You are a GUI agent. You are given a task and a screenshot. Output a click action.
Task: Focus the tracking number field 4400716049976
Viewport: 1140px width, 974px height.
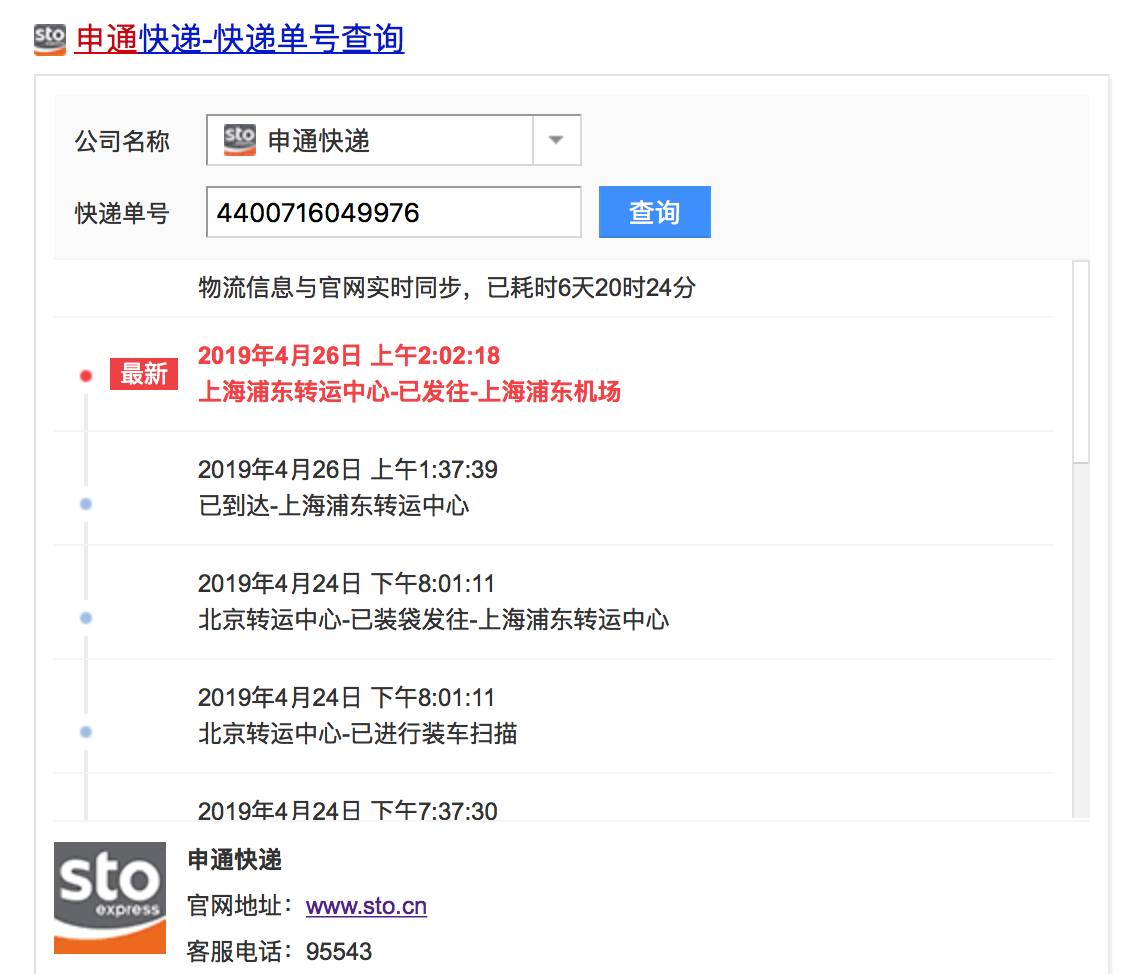393,212
